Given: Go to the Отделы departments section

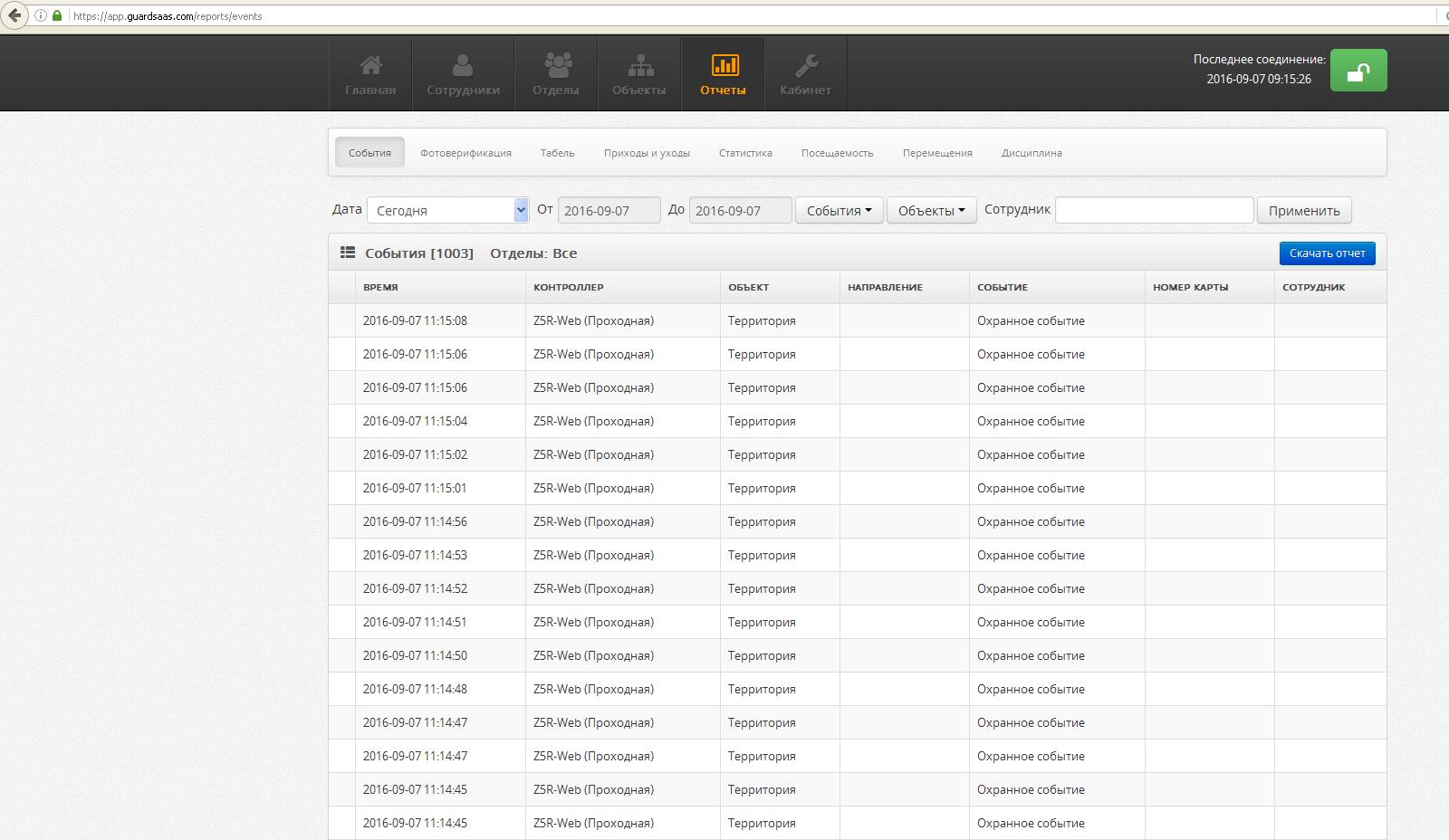Looking at the screenshot, I should 556,73.
